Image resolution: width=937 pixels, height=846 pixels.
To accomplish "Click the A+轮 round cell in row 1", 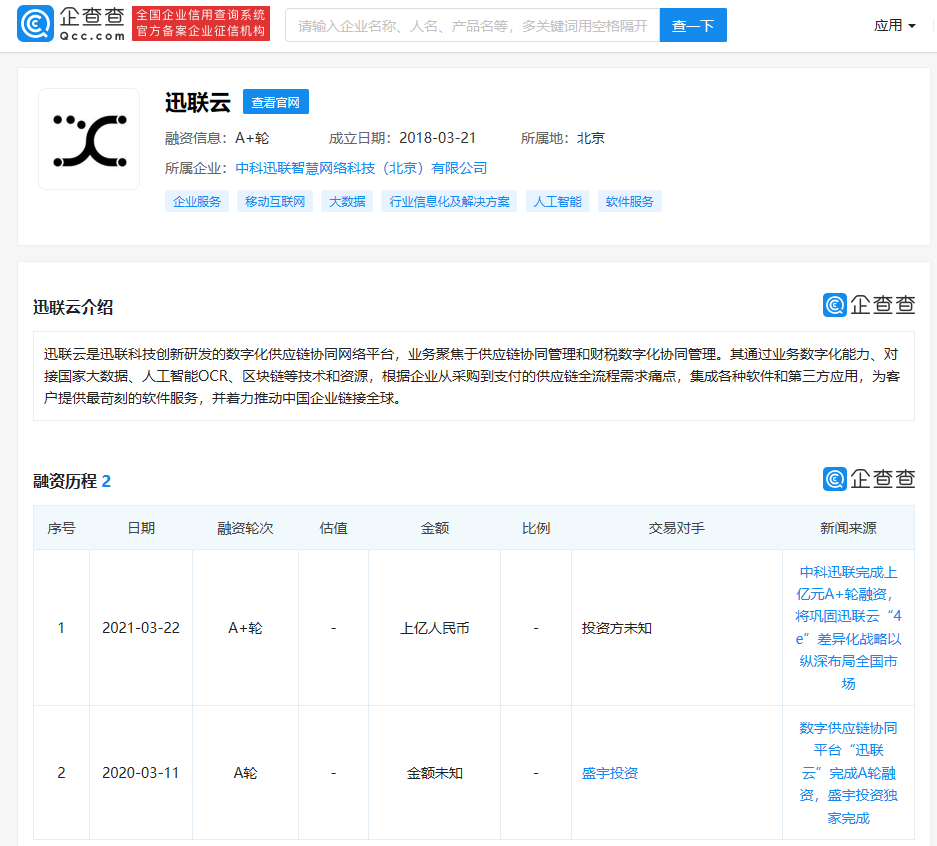I will pyautogui.click(x=245, y=628).
